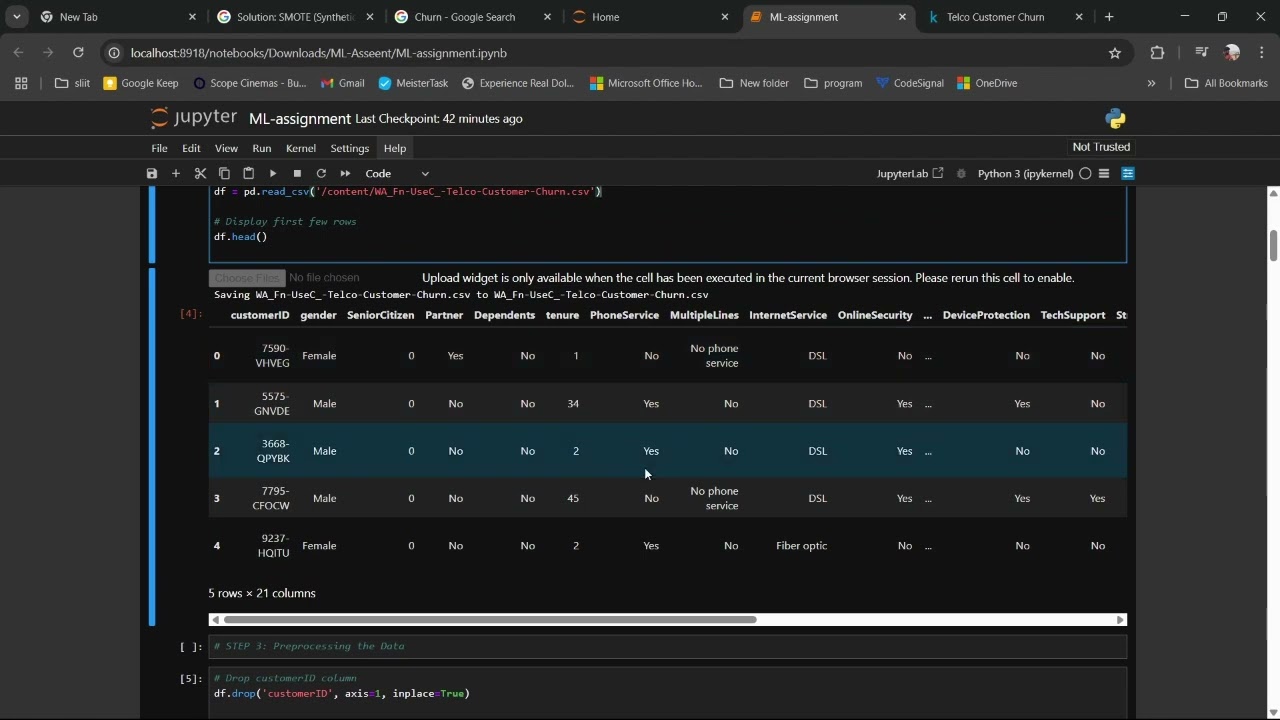Click the Python logo icon in header

point(1116,119)
